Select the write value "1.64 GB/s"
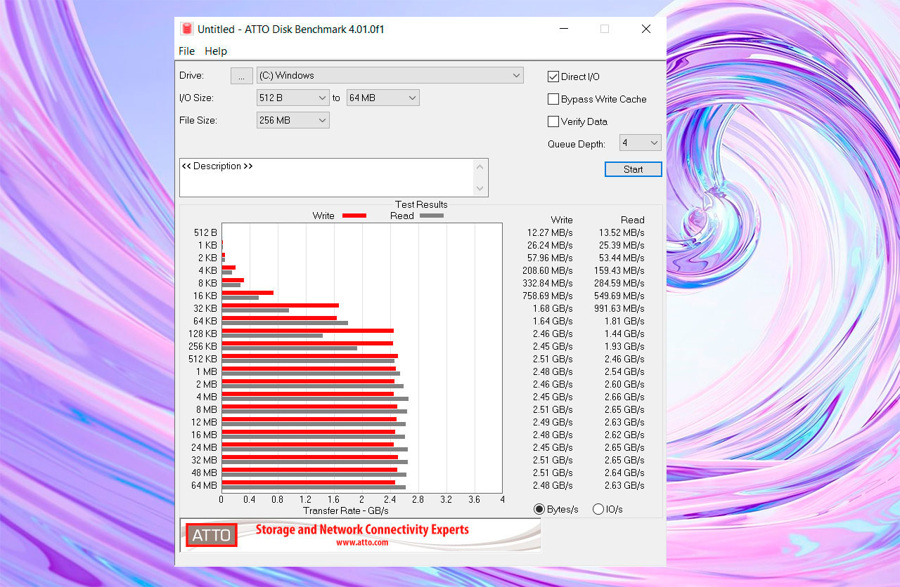 pos(553,321)
